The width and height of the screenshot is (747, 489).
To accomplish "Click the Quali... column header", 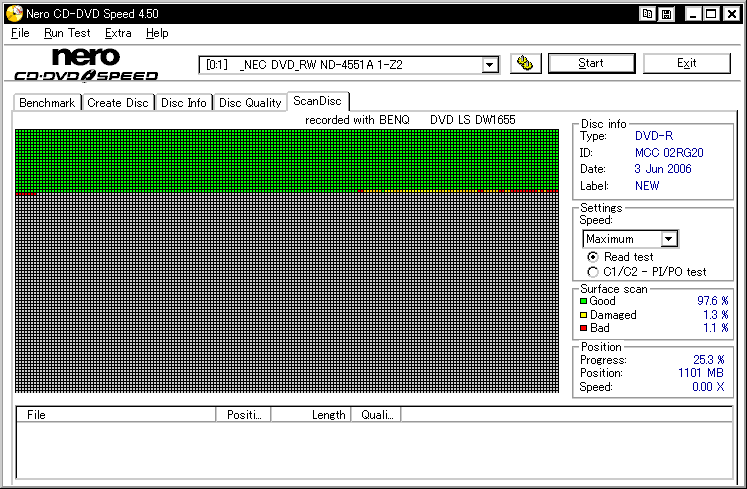I will pyautogui.click(x=376, y=415).
